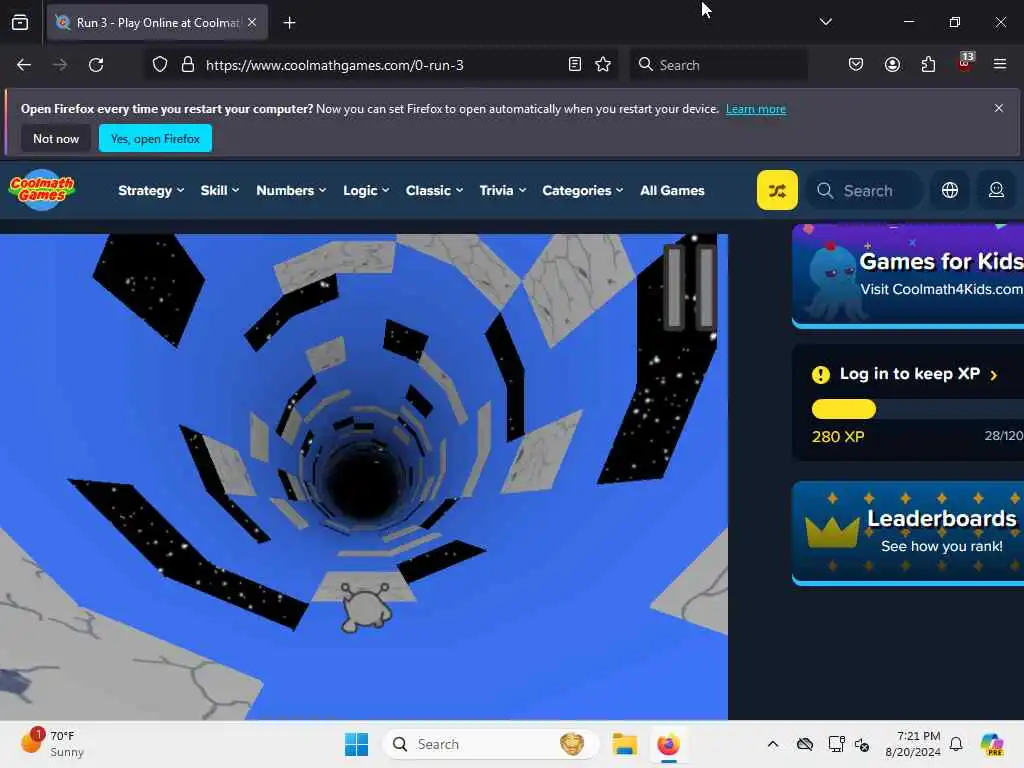The width and height of the screenshot is (1024, 768).
Task: Click the Not now button
Action: 56,138
